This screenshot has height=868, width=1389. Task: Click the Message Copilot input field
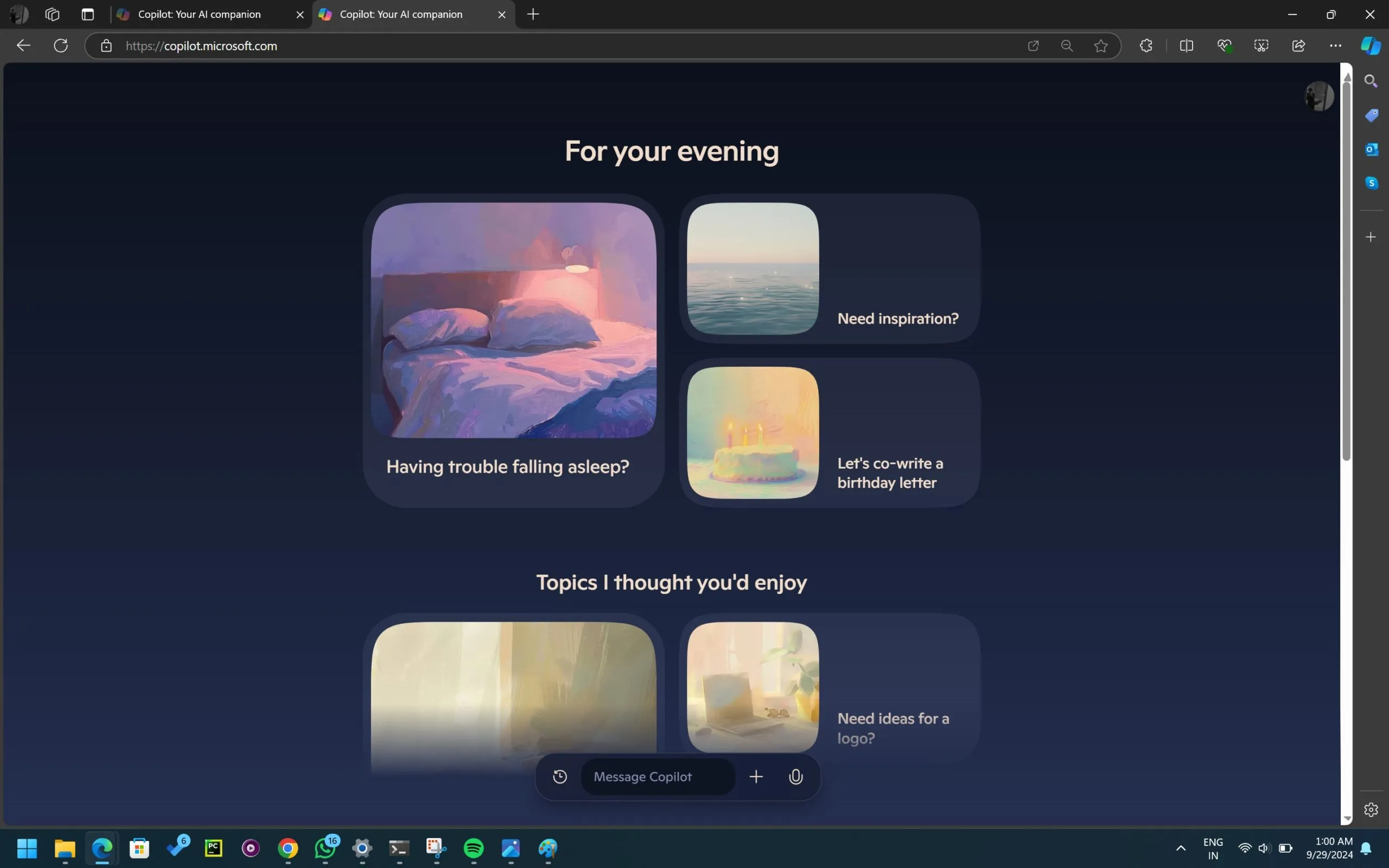click(x=660, y=776)
